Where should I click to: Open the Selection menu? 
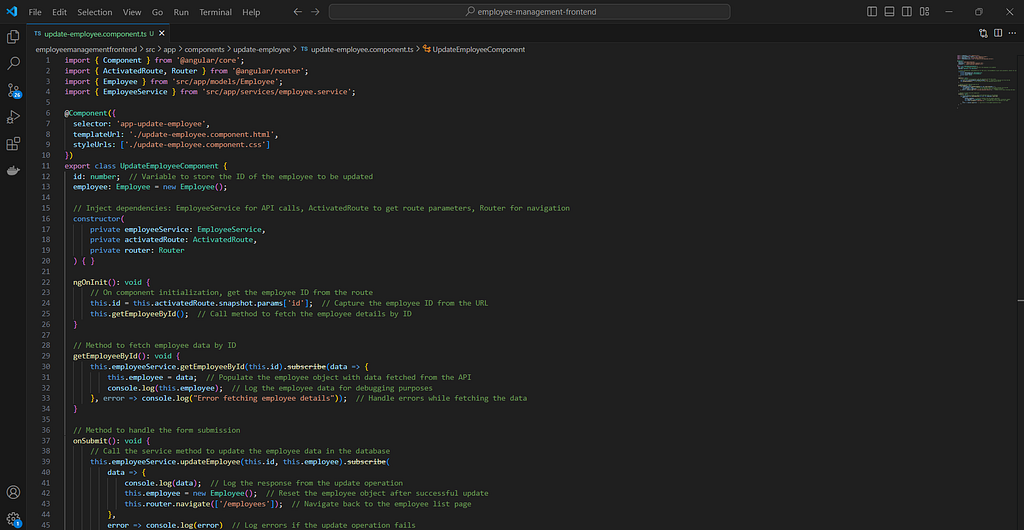coord(95,12)
